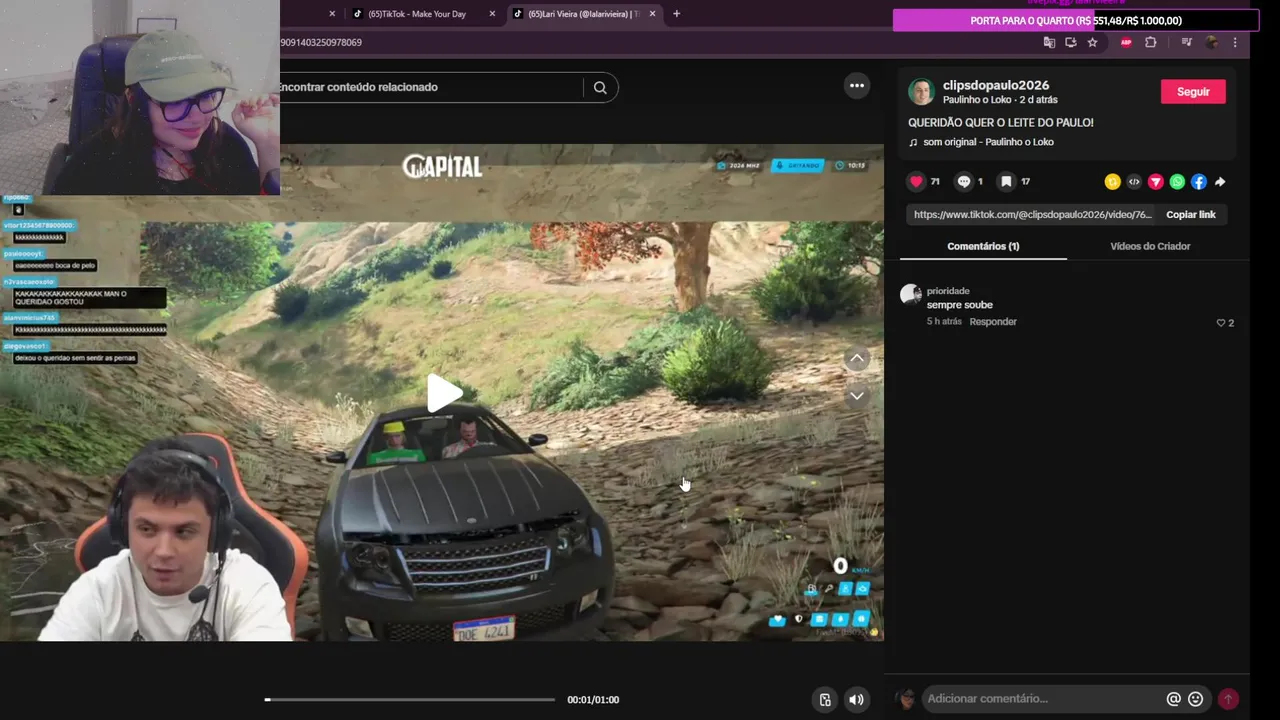Viewport: 1280px width, 720px height.
Task: Open Chrome translate page icon
Action: tap(1049, 42)
